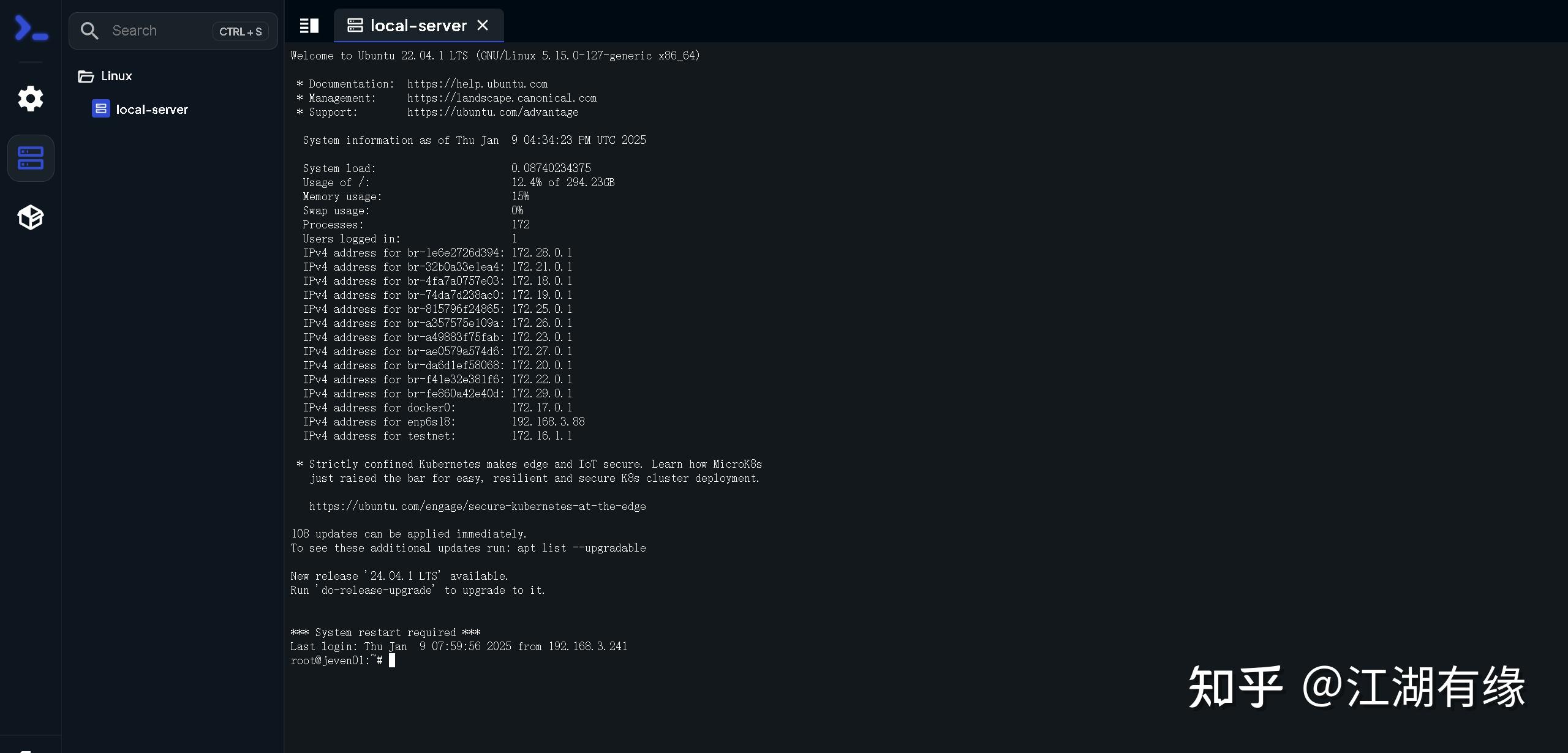Collapse the Linux host group
This screenshot has width=1568, height=753.
coord(116,75)
